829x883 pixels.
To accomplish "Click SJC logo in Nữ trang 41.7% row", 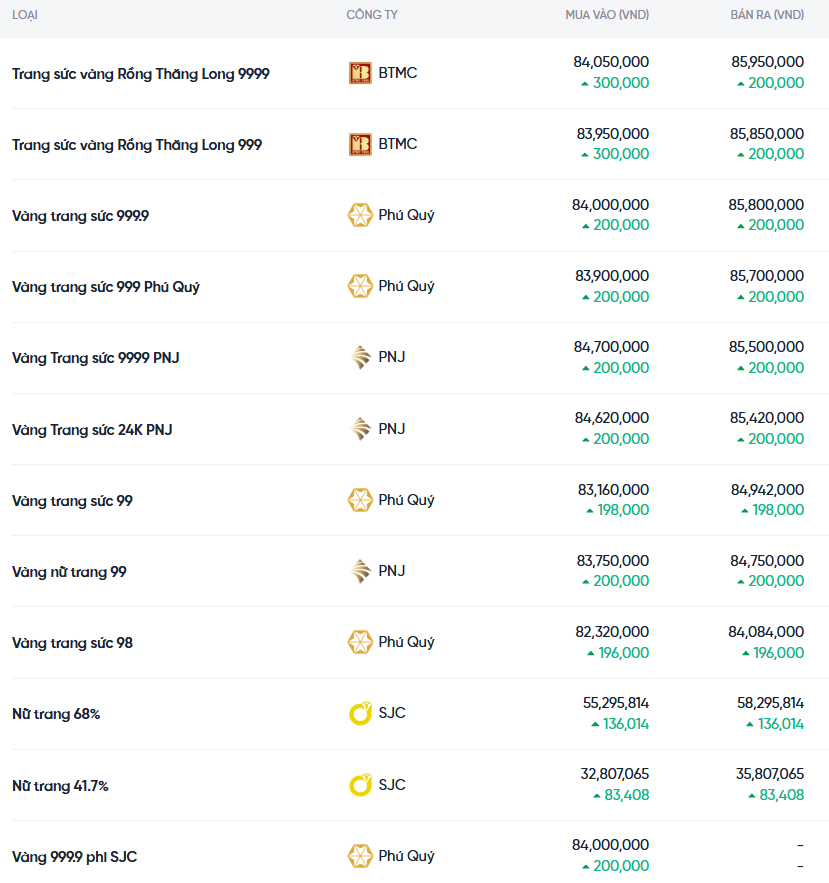I will coord(360,785).
